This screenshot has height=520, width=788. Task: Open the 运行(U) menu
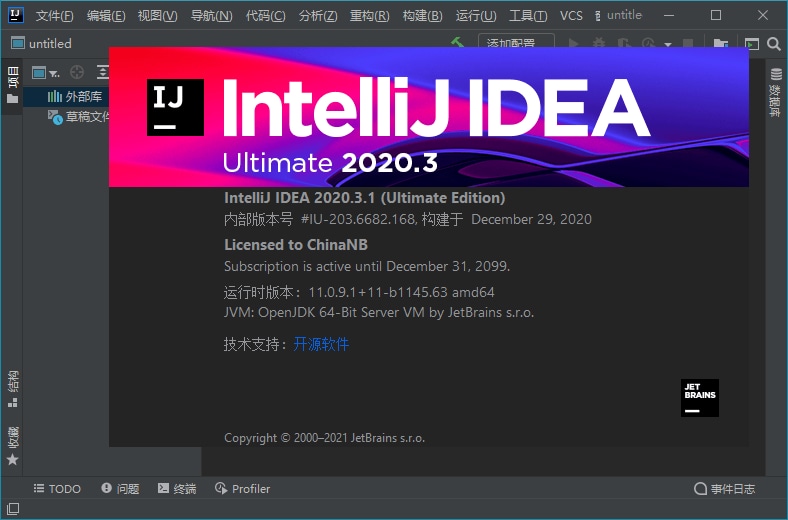(476, 16)
